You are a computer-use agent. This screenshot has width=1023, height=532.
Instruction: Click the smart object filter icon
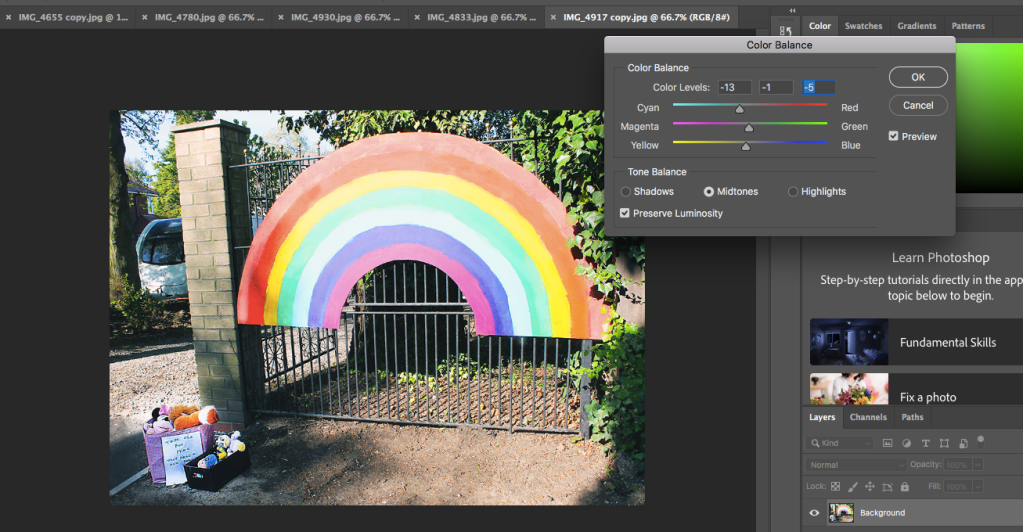click(963, 443)
